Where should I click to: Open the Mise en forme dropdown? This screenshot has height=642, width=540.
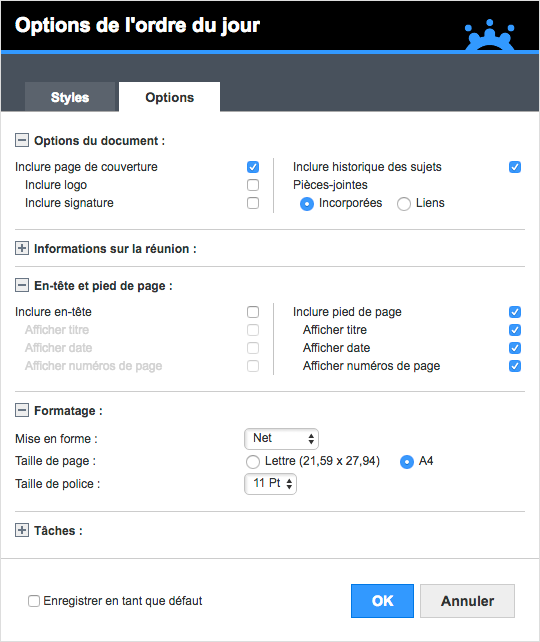[281, 439]
